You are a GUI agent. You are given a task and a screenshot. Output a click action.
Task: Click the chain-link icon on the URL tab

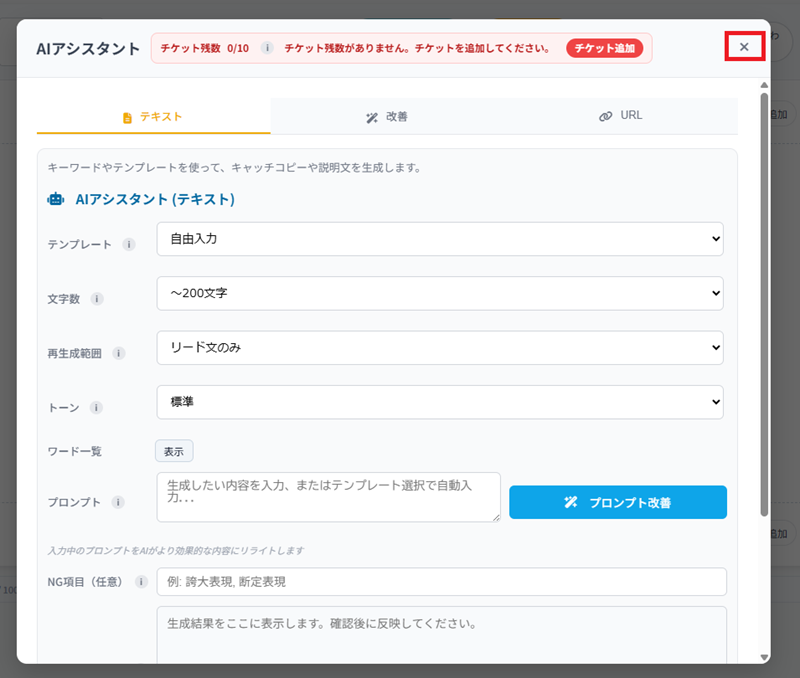tap(605, 115)
